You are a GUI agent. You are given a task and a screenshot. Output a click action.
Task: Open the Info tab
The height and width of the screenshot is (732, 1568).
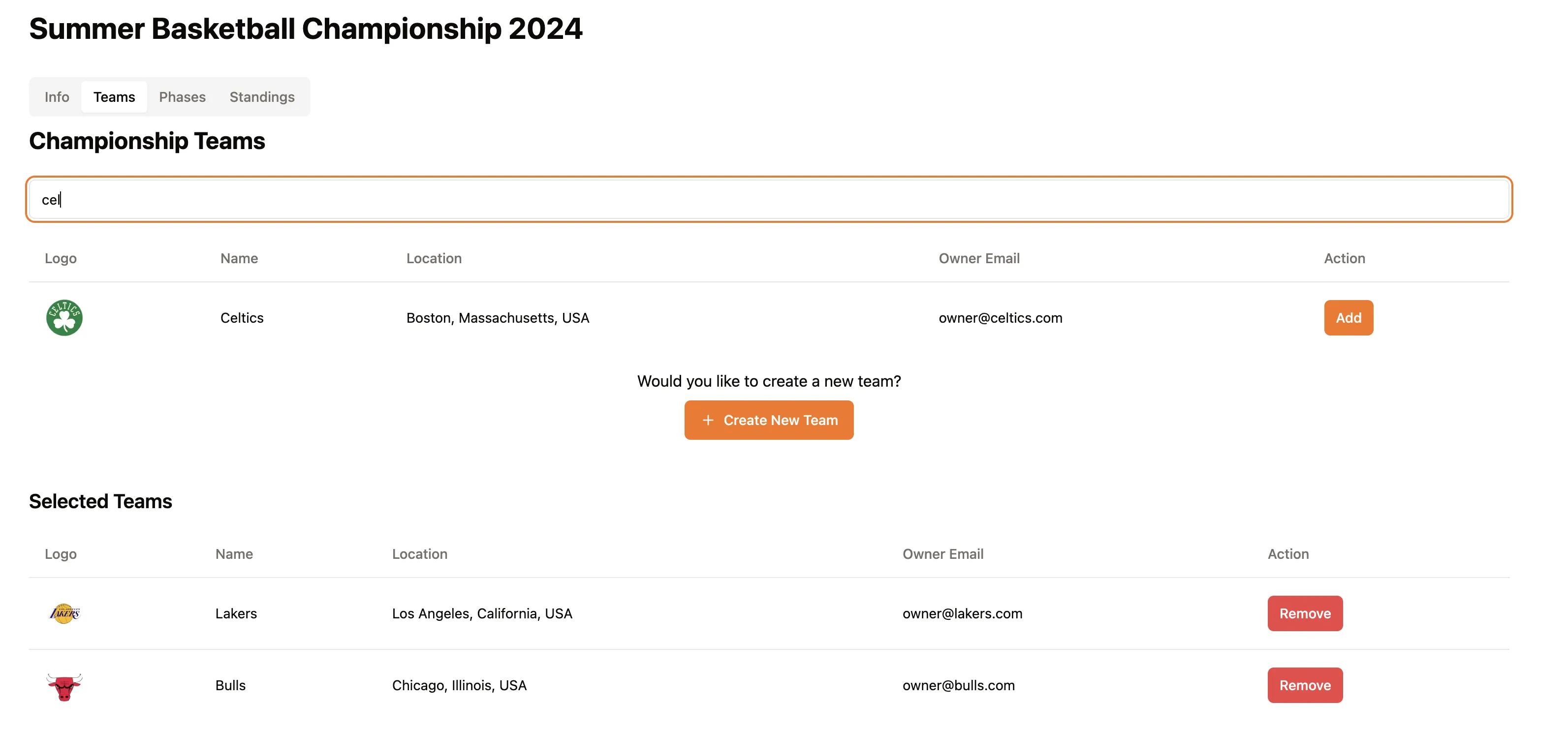click(57, 97)
